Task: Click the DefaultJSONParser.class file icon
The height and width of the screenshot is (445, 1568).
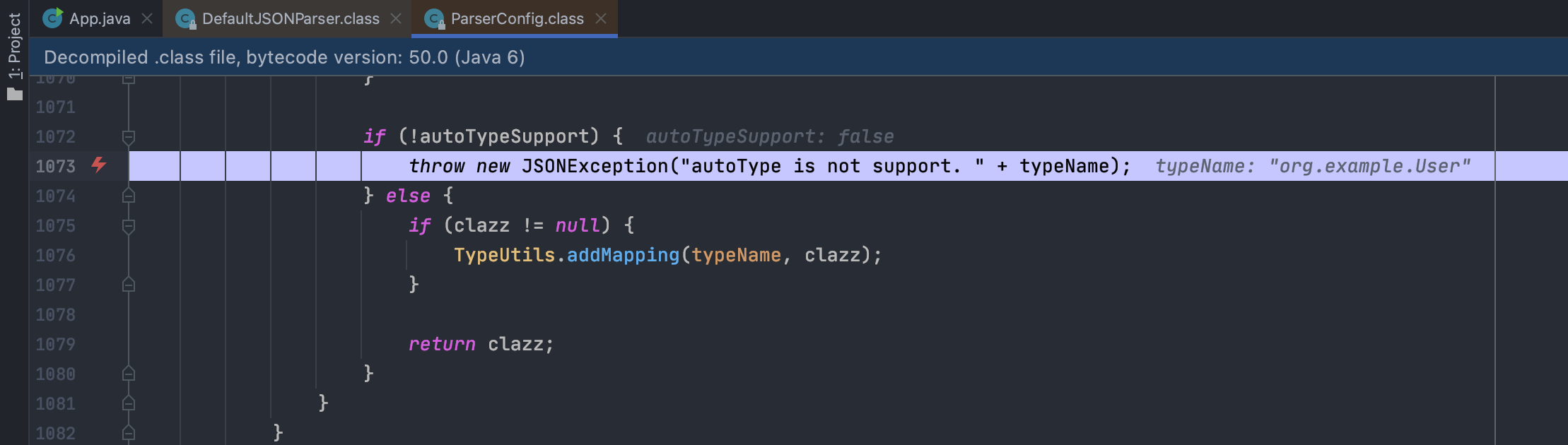Action: 185,19
